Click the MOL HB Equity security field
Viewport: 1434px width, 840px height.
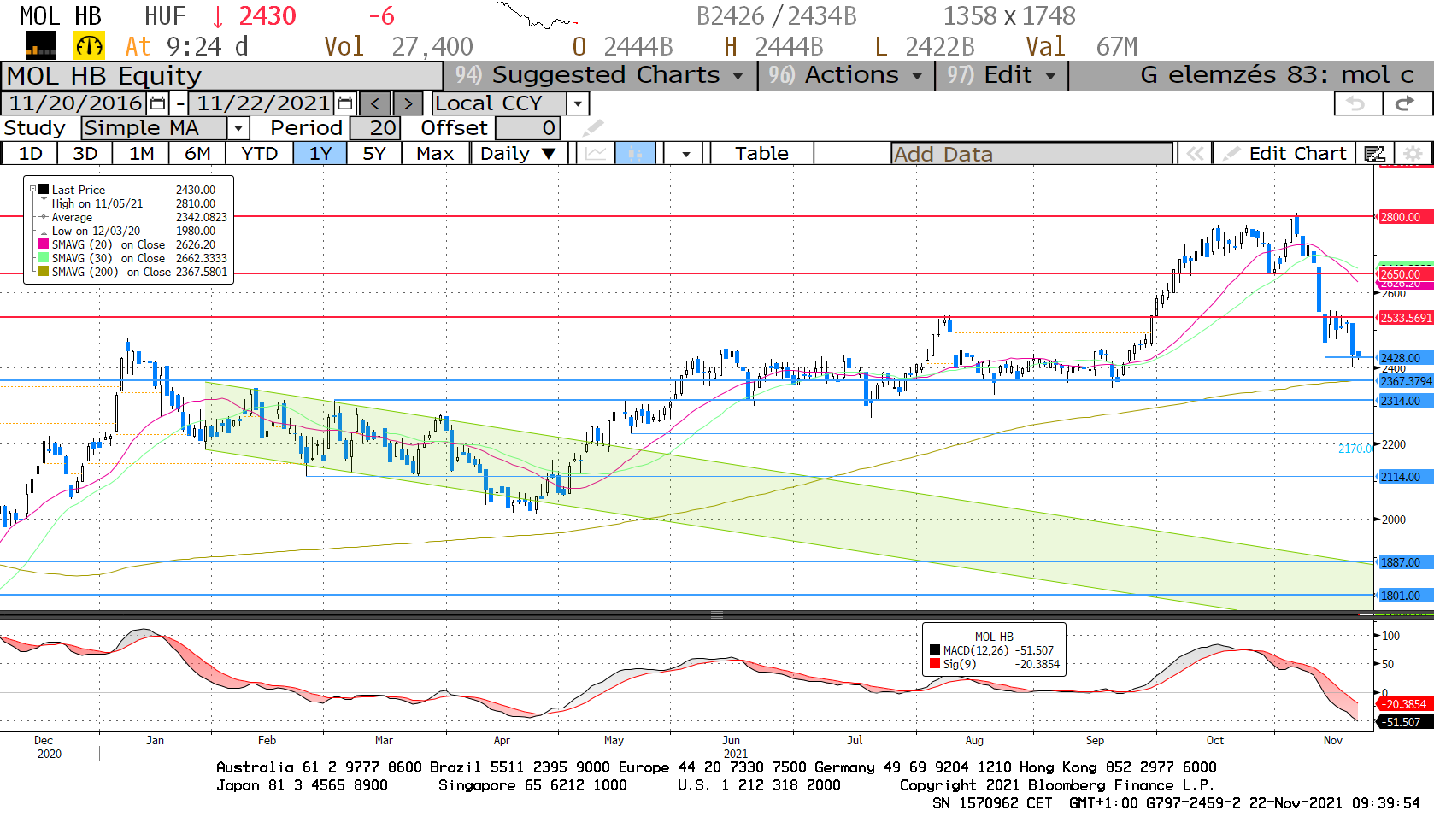coord(222,76)
